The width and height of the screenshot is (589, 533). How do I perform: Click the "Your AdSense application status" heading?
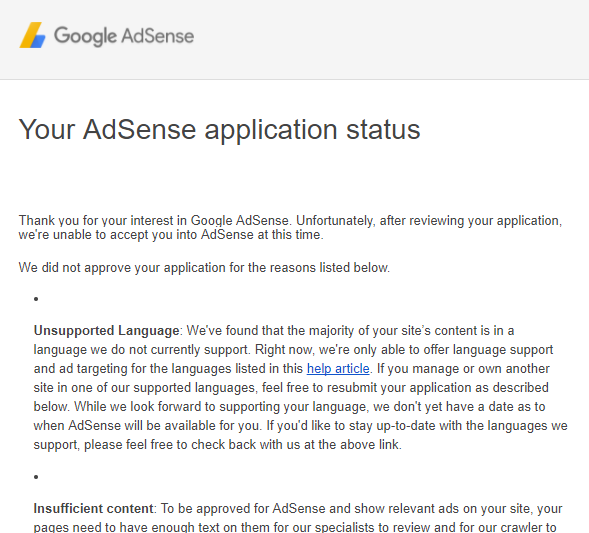219,130
